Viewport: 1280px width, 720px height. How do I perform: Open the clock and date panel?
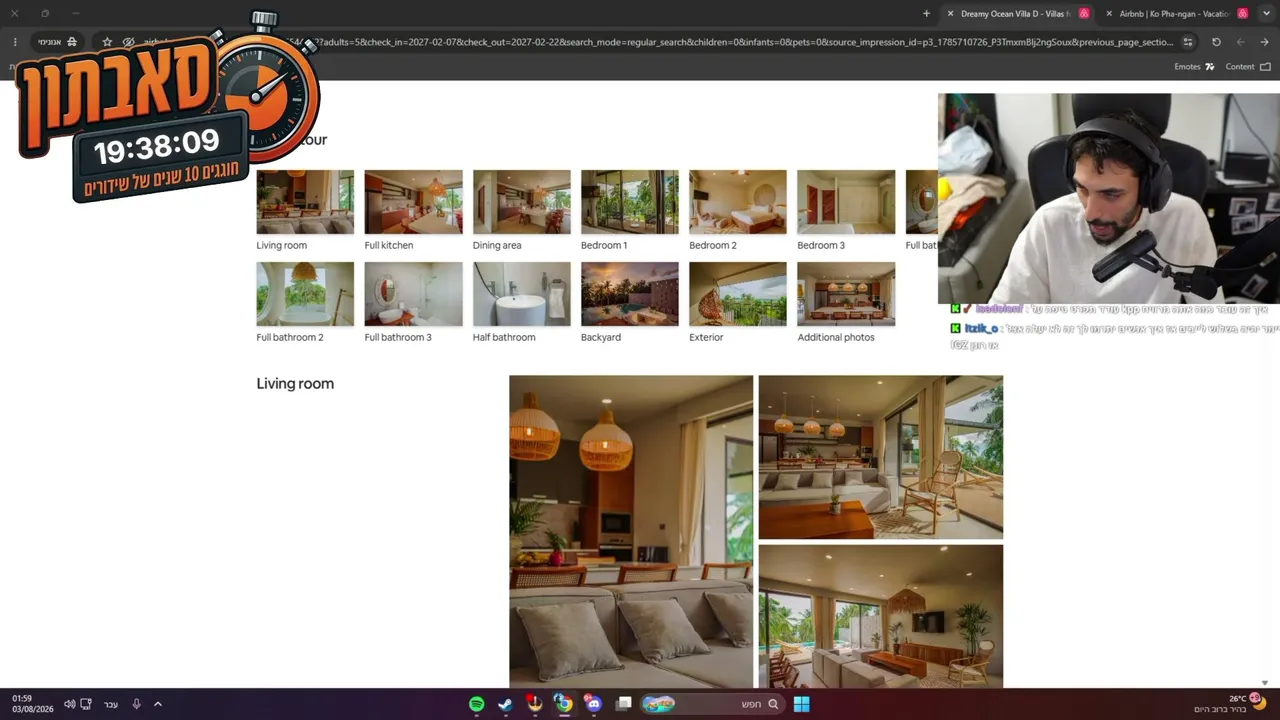(32, 704)
